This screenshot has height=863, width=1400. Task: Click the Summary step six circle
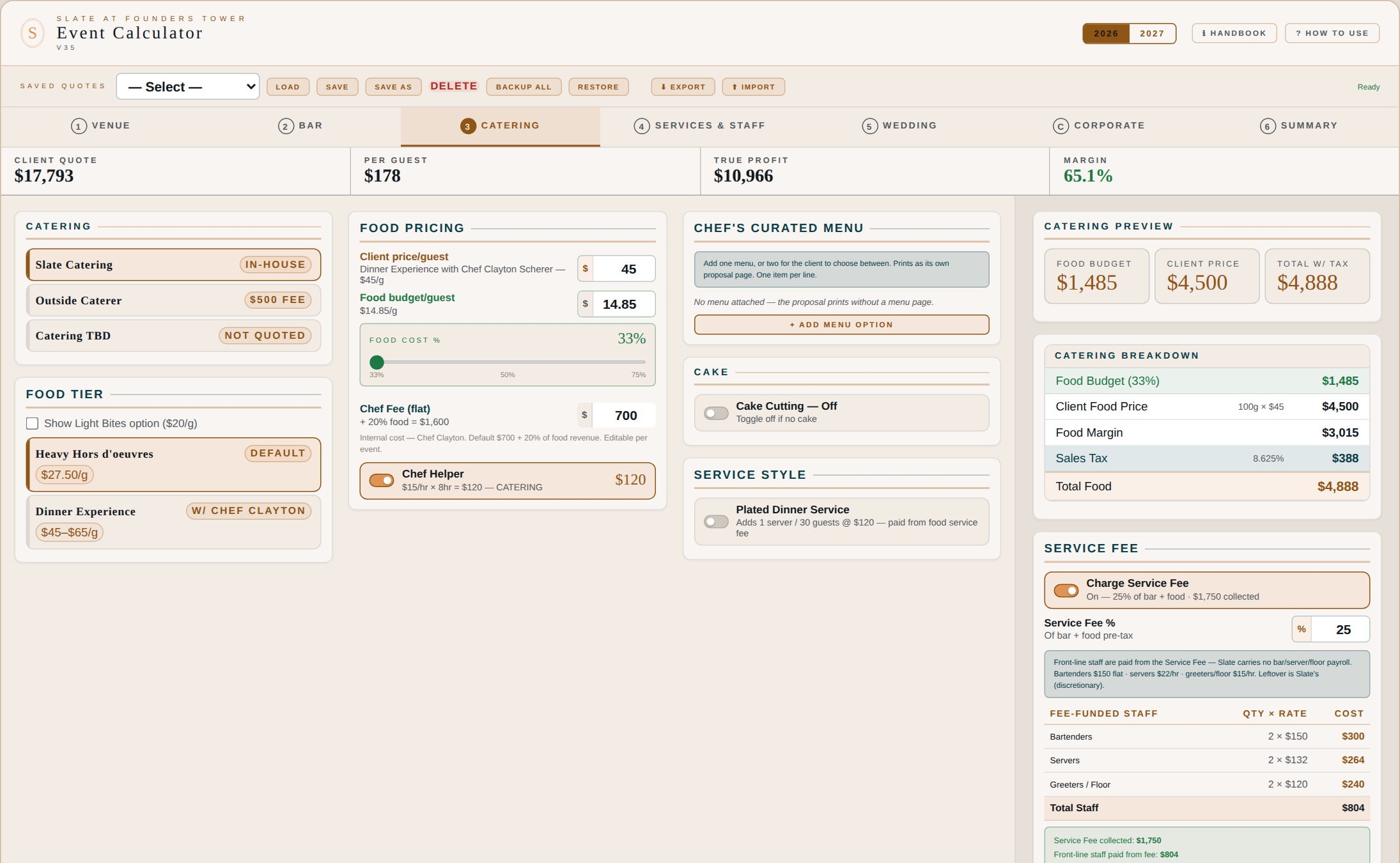[1268, 126]
